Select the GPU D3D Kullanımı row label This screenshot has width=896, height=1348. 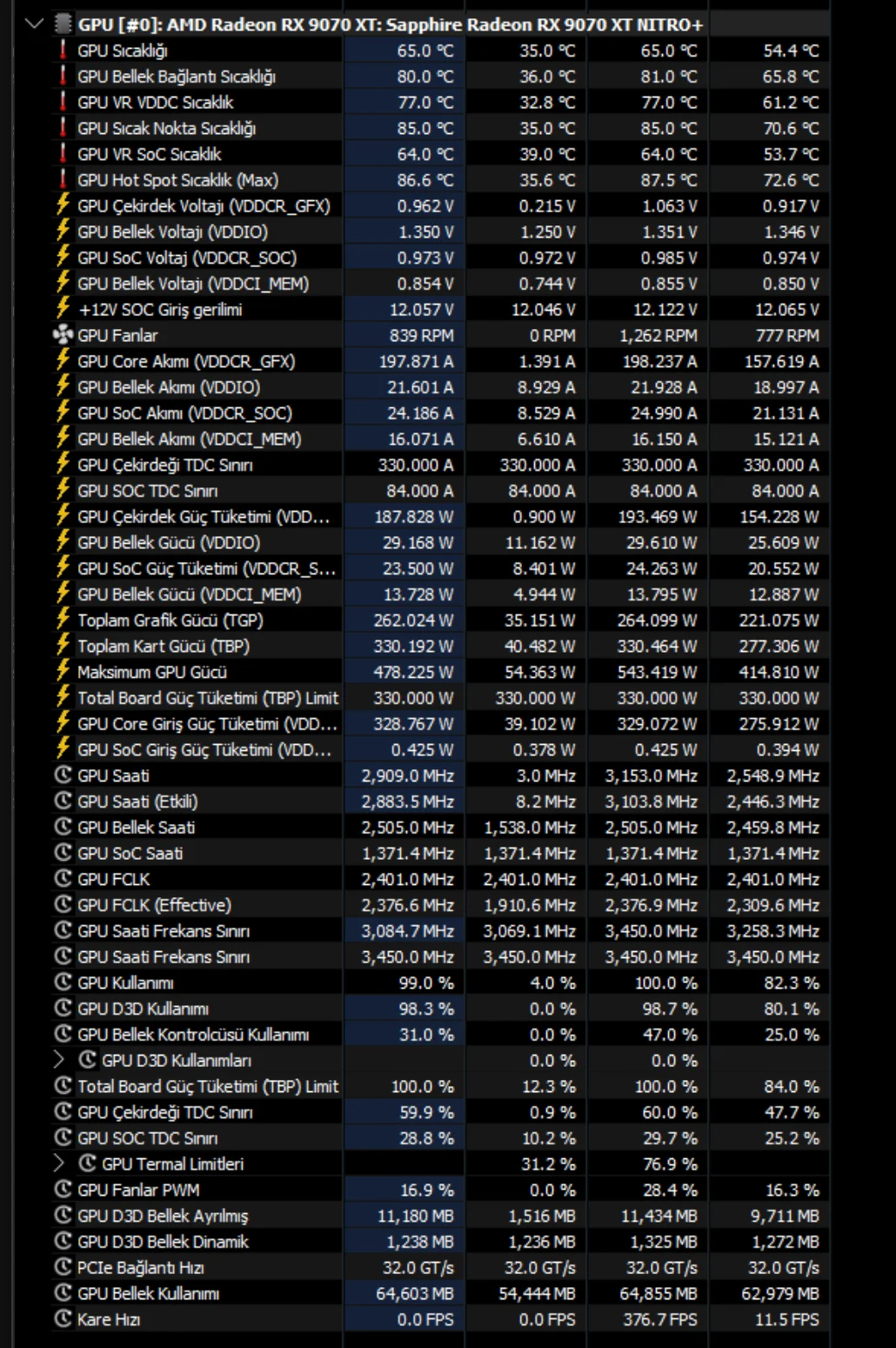143,1009
